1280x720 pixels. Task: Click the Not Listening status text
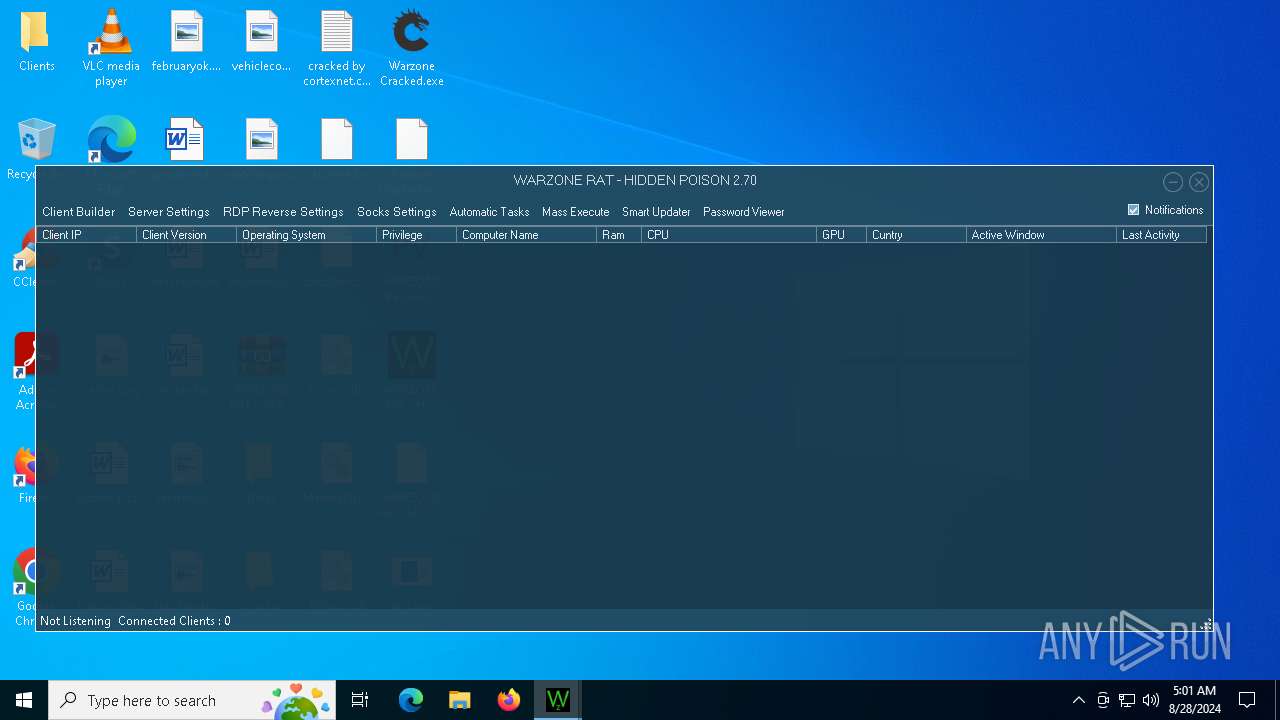[x=75, y=621]
